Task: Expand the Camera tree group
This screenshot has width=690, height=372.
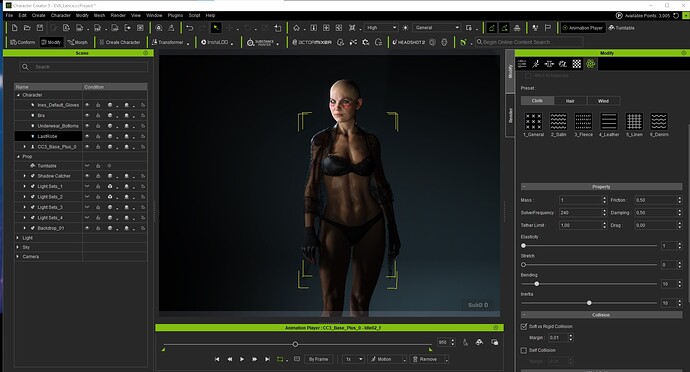Action: (18, 257)
